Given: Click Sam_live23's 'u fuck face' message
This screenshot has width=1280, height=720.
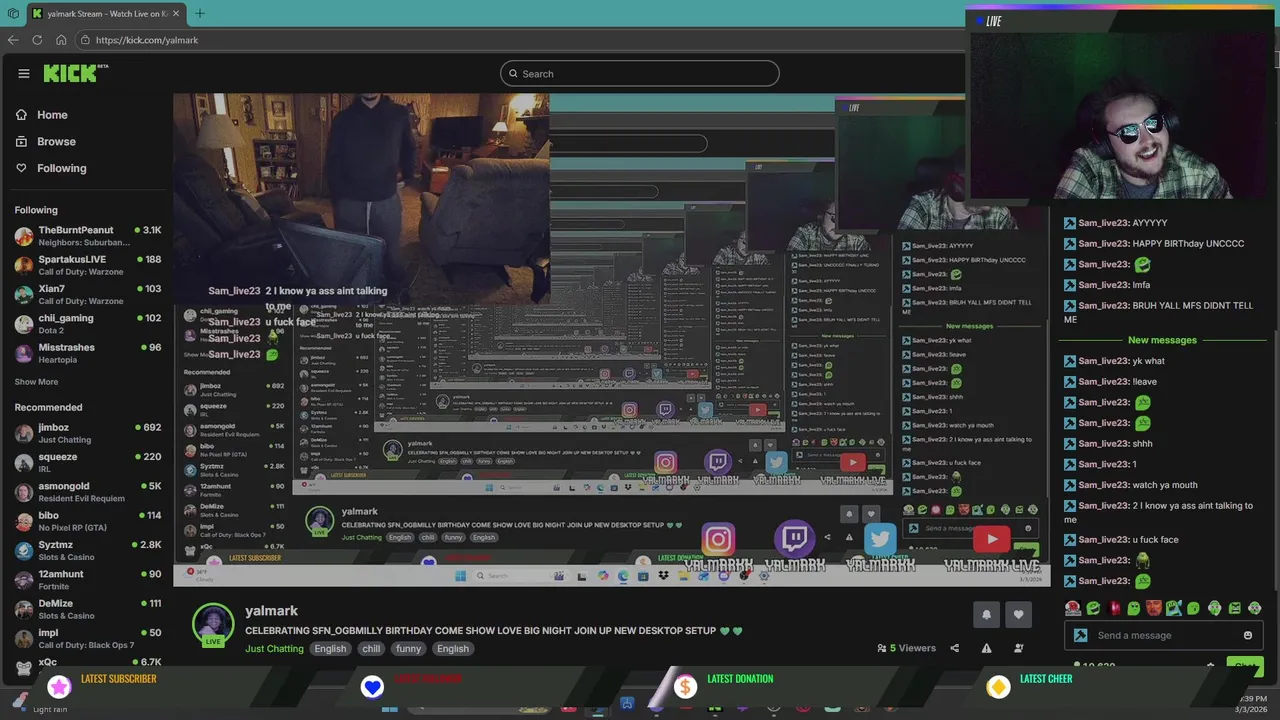Looking at the screenshot, I should tap(1121, 540).
